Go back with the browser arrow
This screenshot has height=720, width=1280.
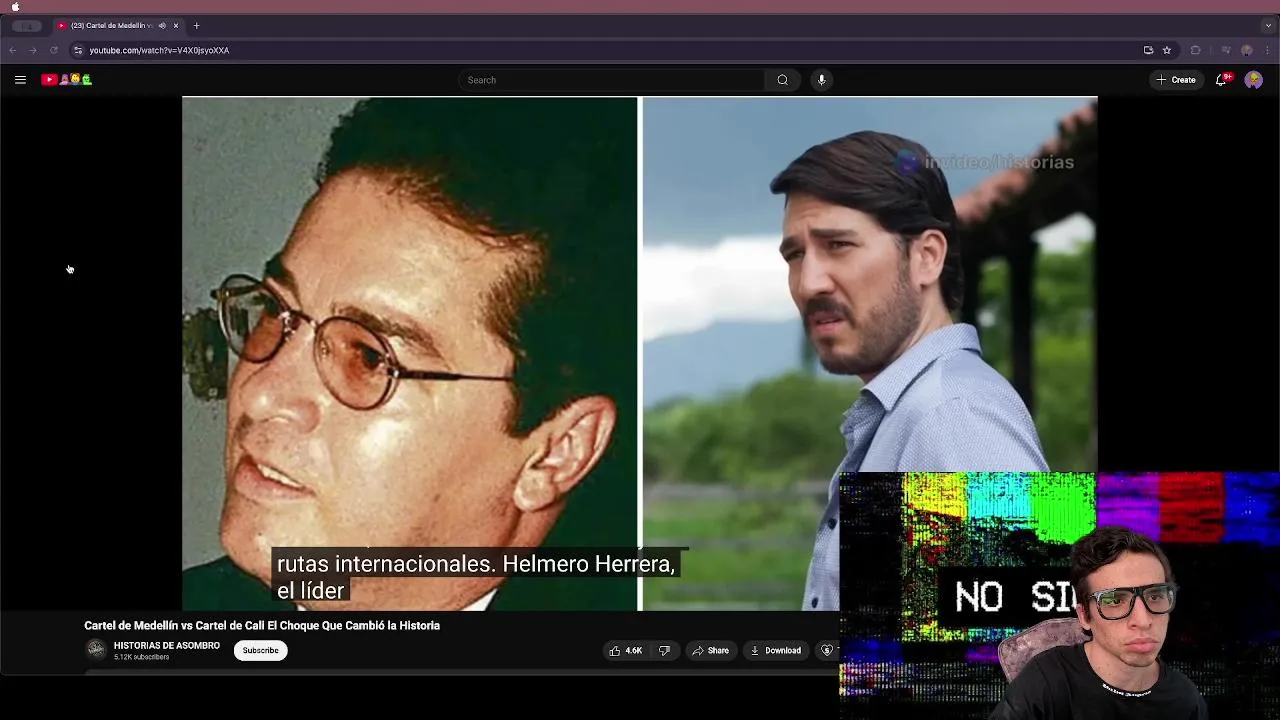13,50
